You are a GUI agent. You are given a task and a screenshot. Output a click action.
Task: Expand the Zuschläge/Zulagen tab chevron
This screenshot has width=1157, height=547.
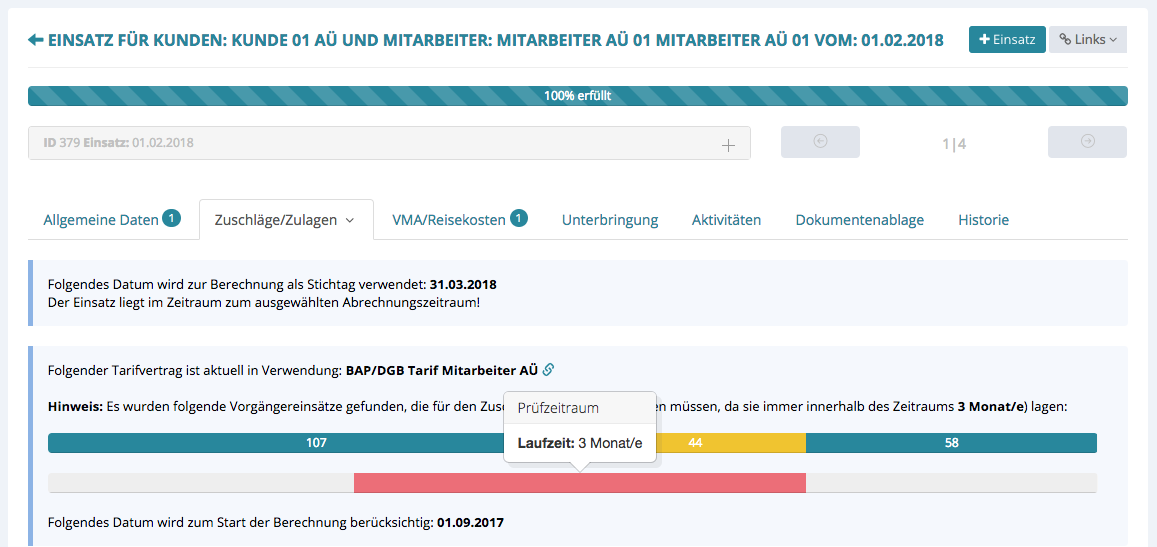point(350,220)
